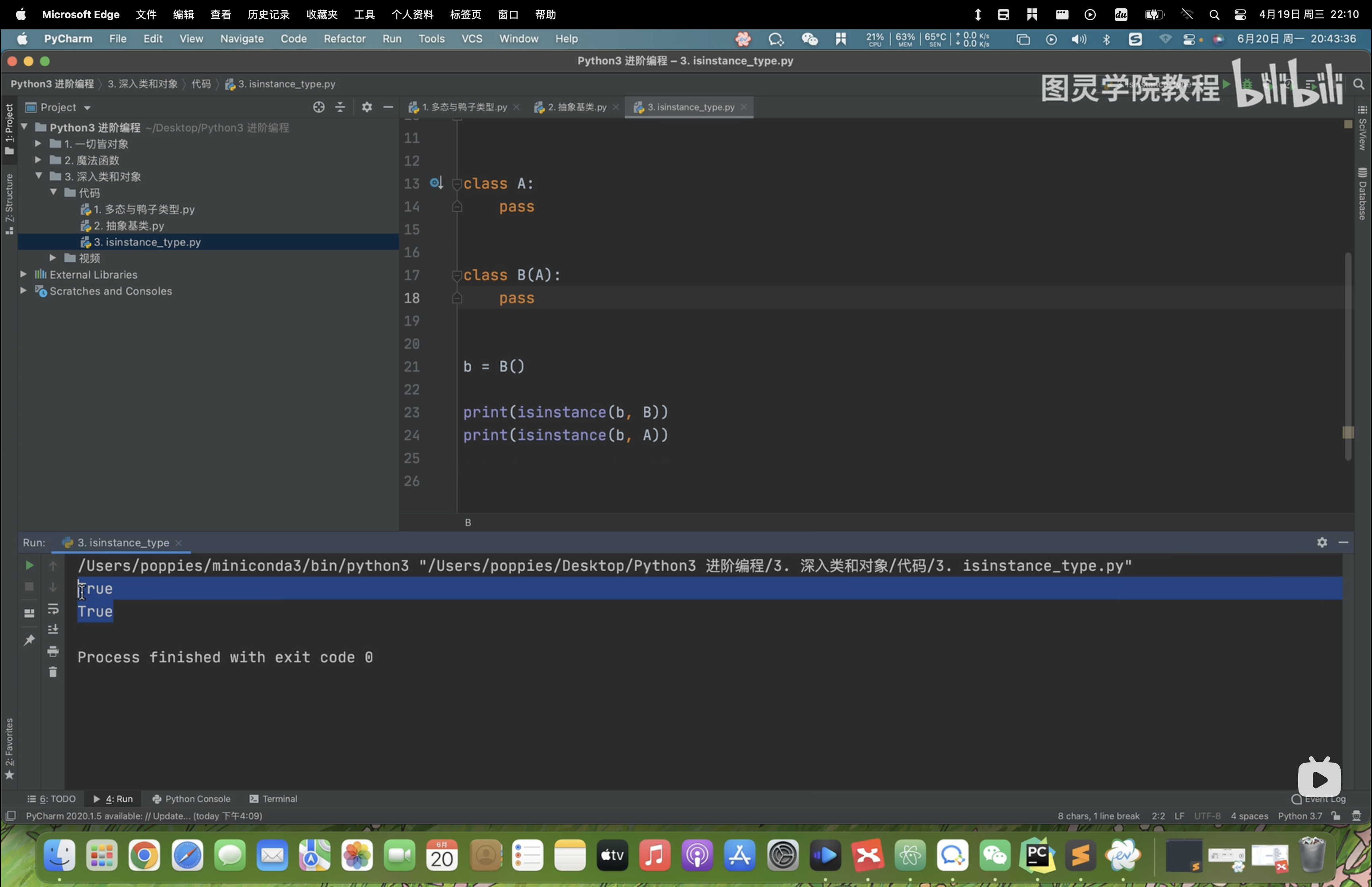Expand the 2. 魔法函数 folder
The width and height of the screenshot is (1372, 887).
(38, 160)
